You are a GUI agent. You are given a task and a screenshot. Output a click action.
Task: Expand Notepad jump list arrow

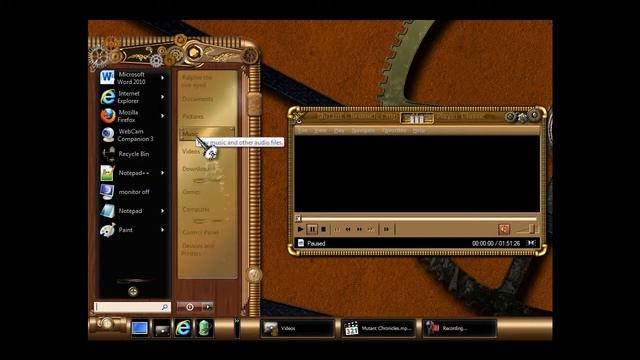(162, 211)
